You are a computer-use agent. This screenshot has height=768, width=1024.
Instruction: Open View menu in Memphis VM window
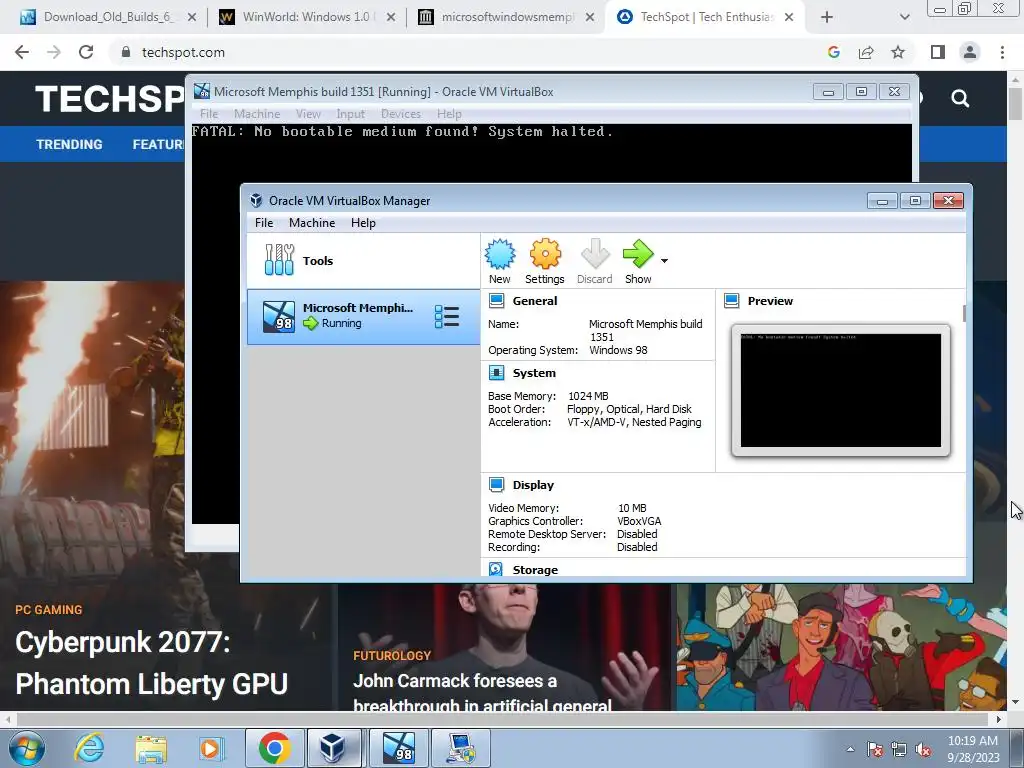308,114
